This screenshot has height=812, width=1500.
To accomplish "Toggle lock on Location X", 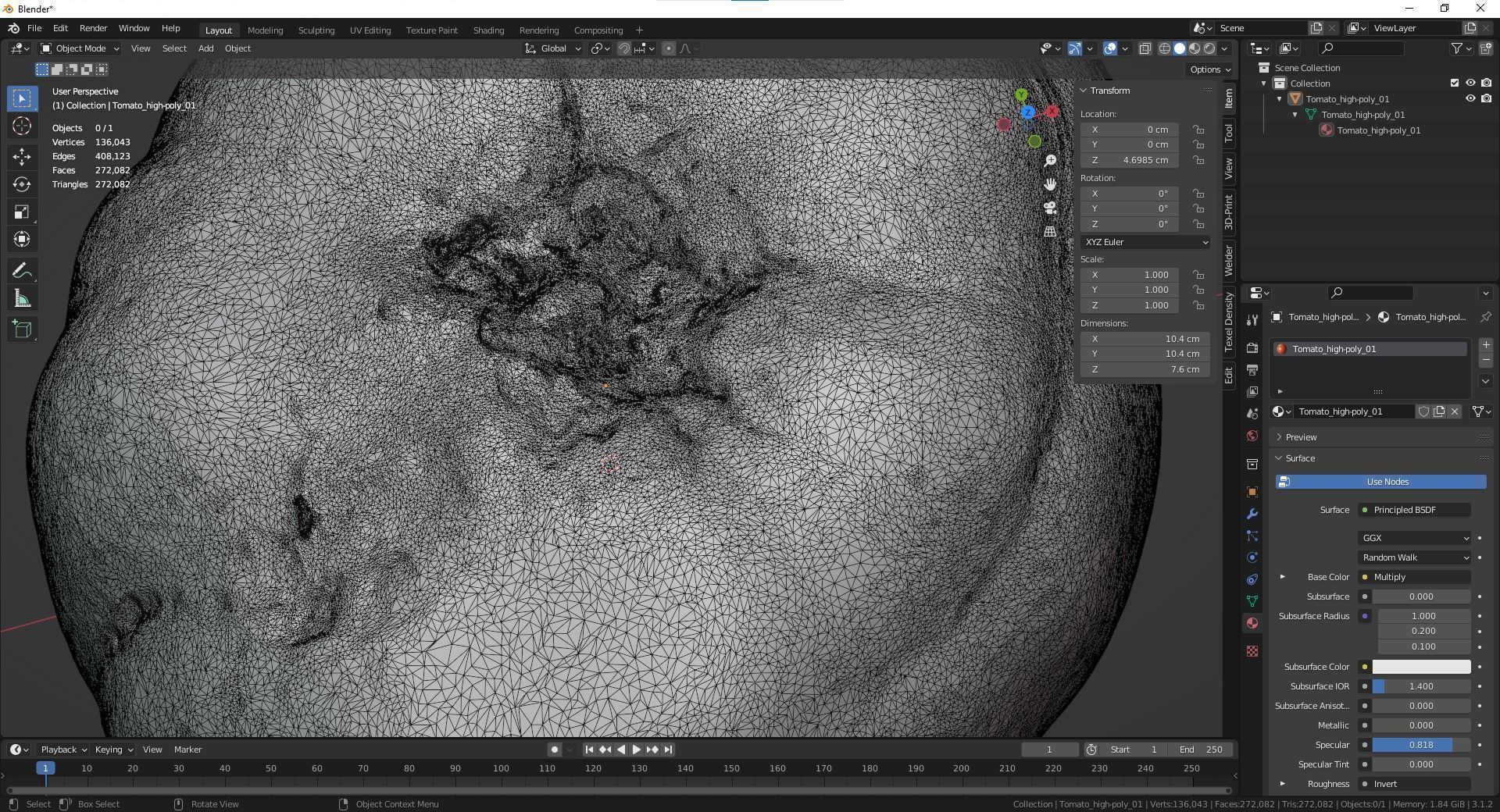I will tap(1198, 130).
